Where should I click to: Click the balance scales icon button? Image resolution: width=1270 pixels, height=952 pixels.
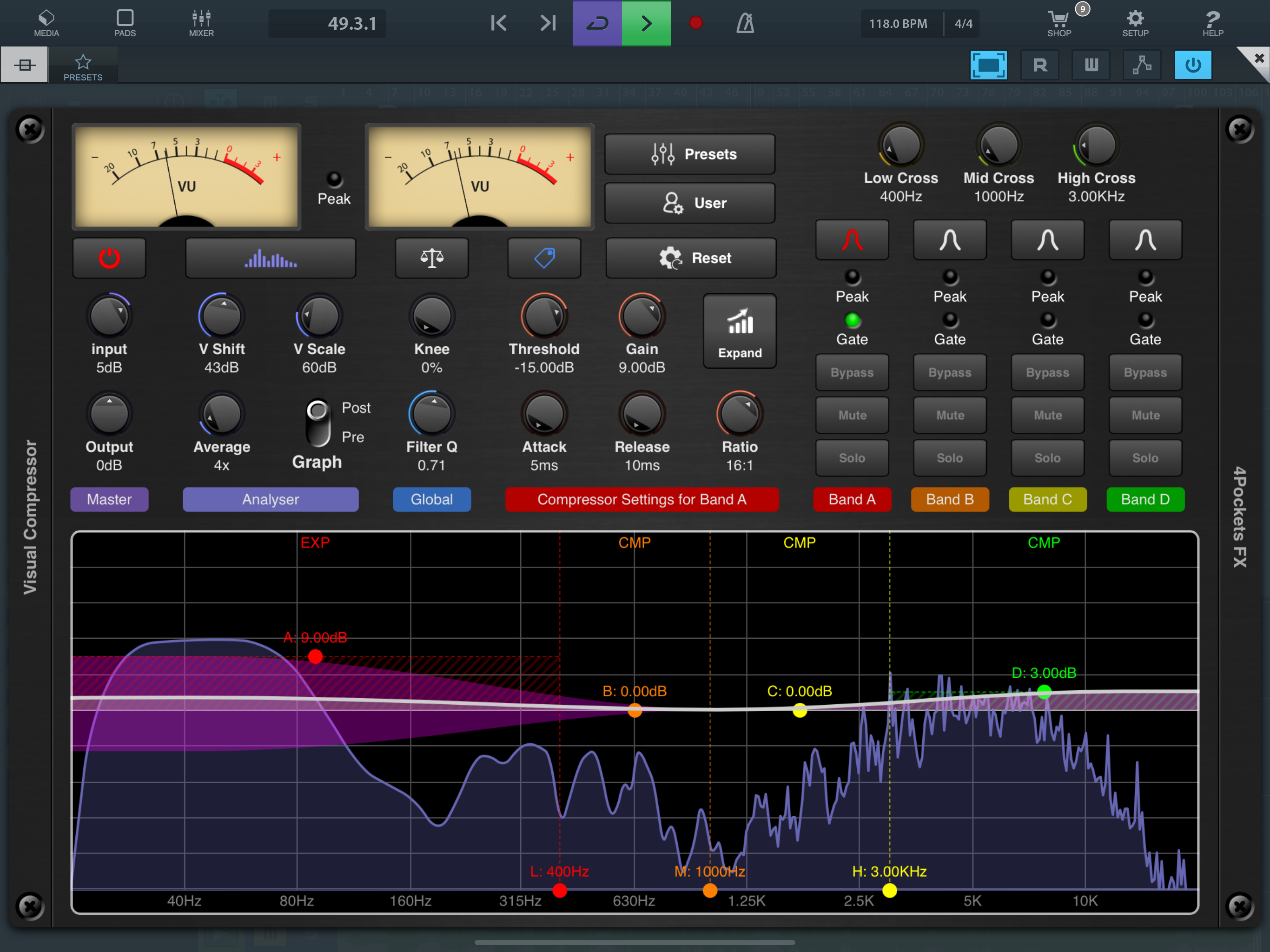click(431, 258)
